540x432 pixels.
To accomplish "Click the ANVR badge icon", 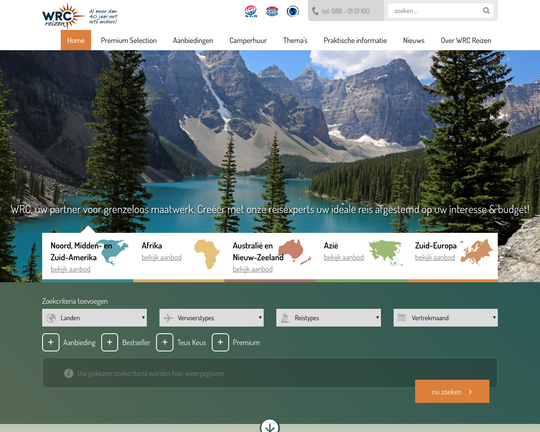I will click(x=272, y=11).
